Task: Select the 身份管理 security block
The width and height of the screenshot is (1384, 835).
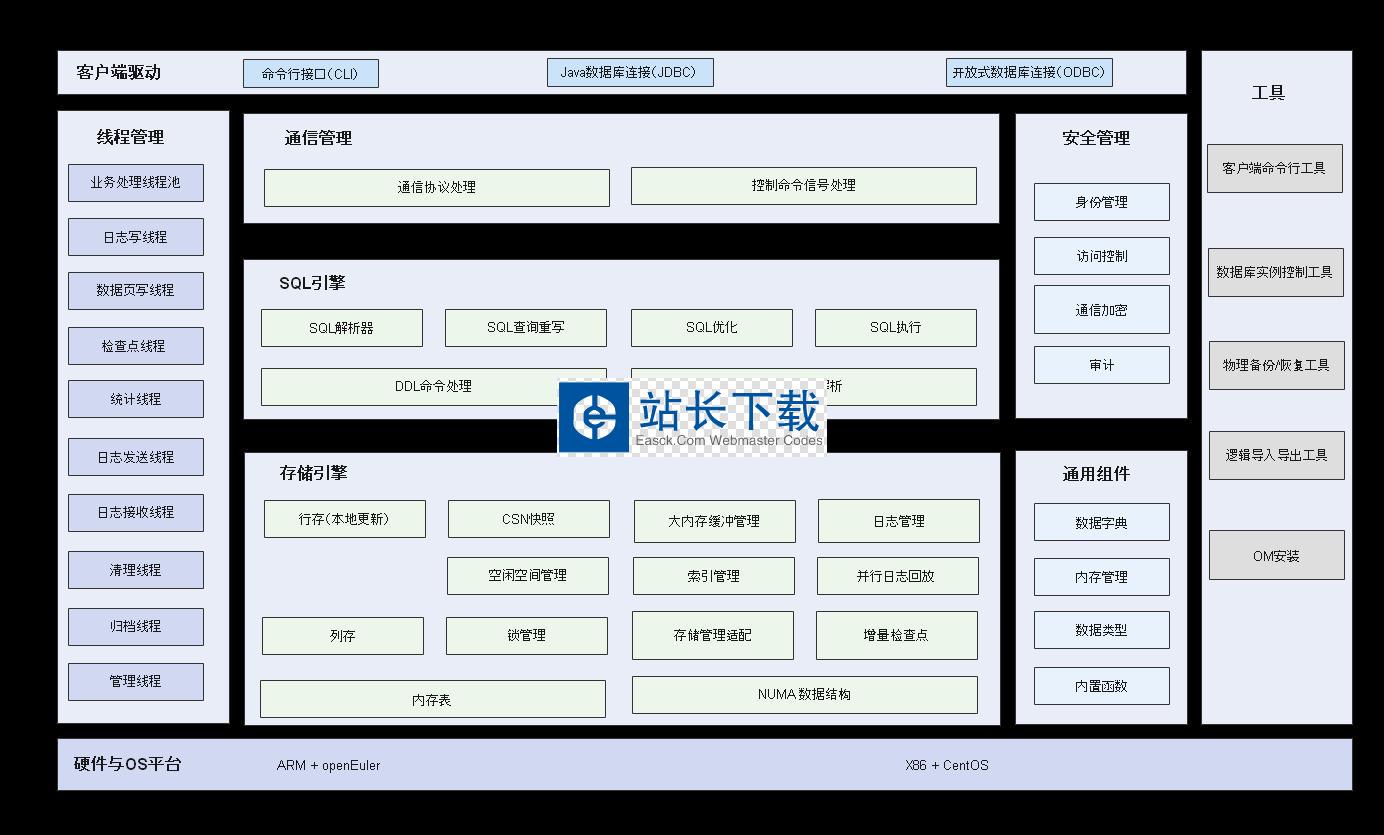Action: [x=1101, y=202]
